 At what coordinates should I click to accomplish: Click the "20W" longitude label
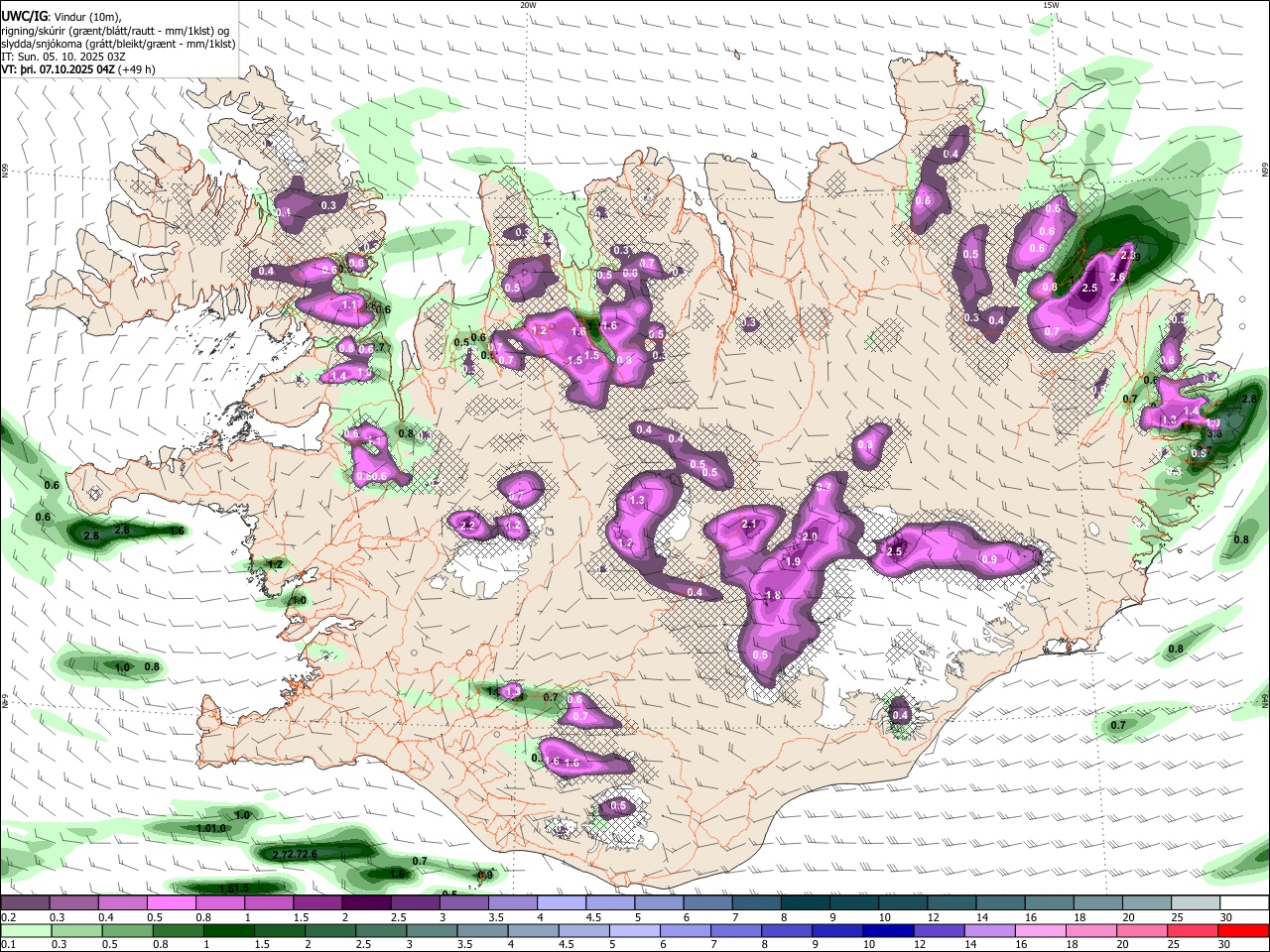point(528,5)
